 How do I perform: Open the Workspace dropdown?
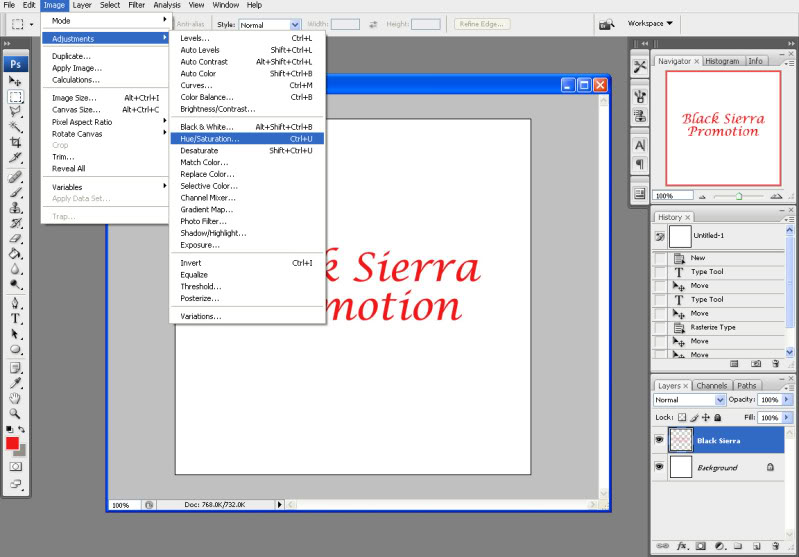pyautogui.click(x=650, y=23)
